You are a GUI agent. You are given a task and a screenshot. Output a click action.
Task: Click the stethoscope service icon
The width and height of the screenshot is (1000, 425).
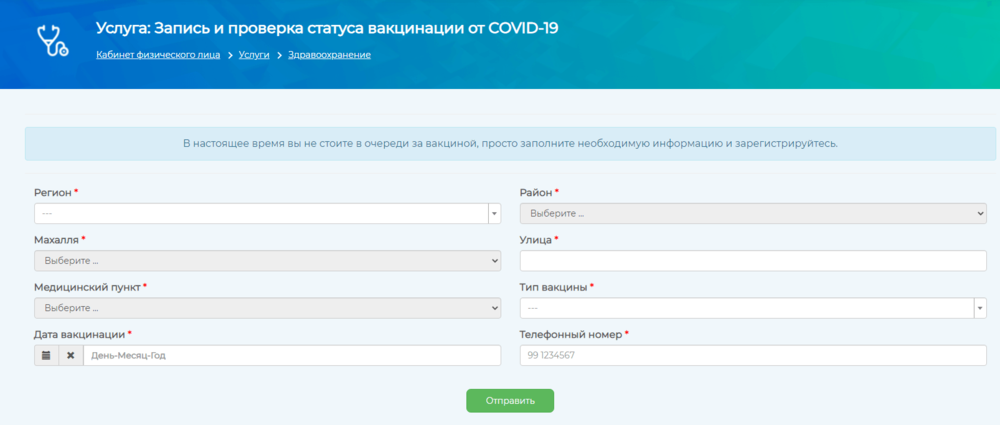[x=52, y=41]
